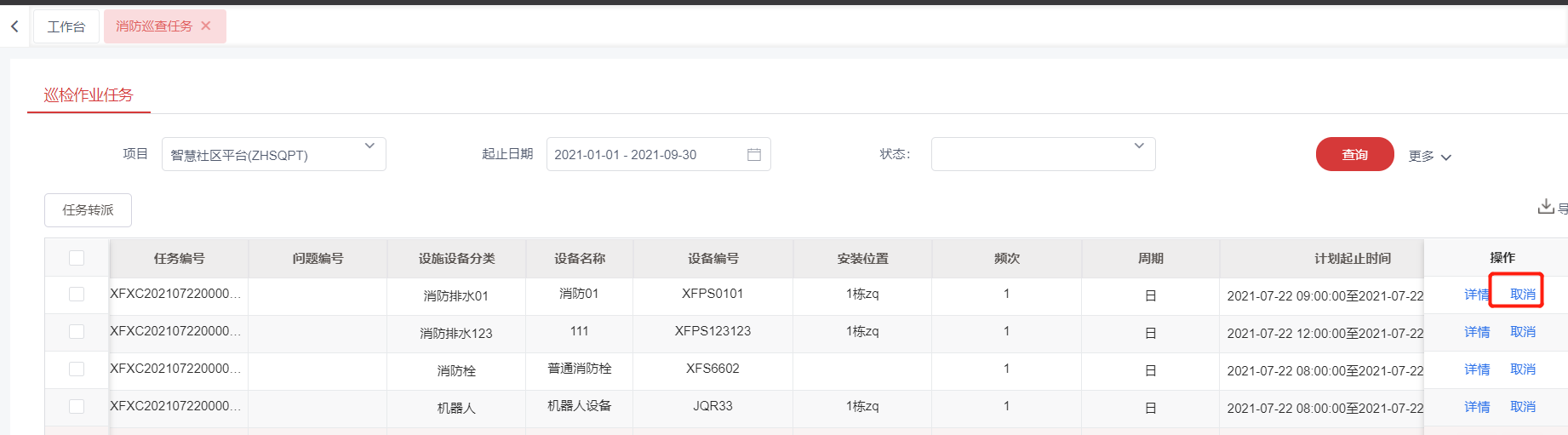Click the export download icon

[x=1546, y=207]
